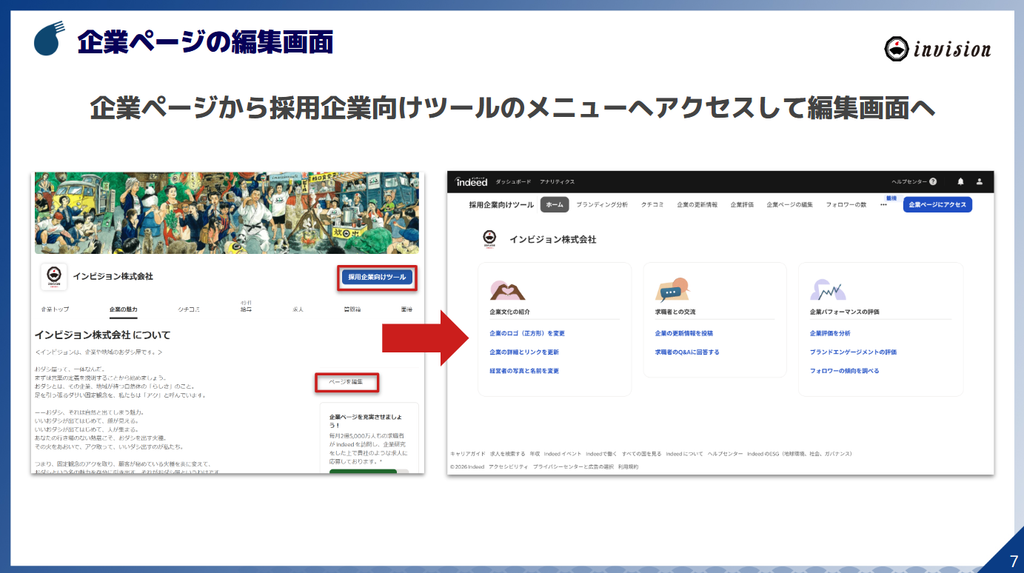Open ヘルプセンター with the question mark icon

[x=914, y=182]
